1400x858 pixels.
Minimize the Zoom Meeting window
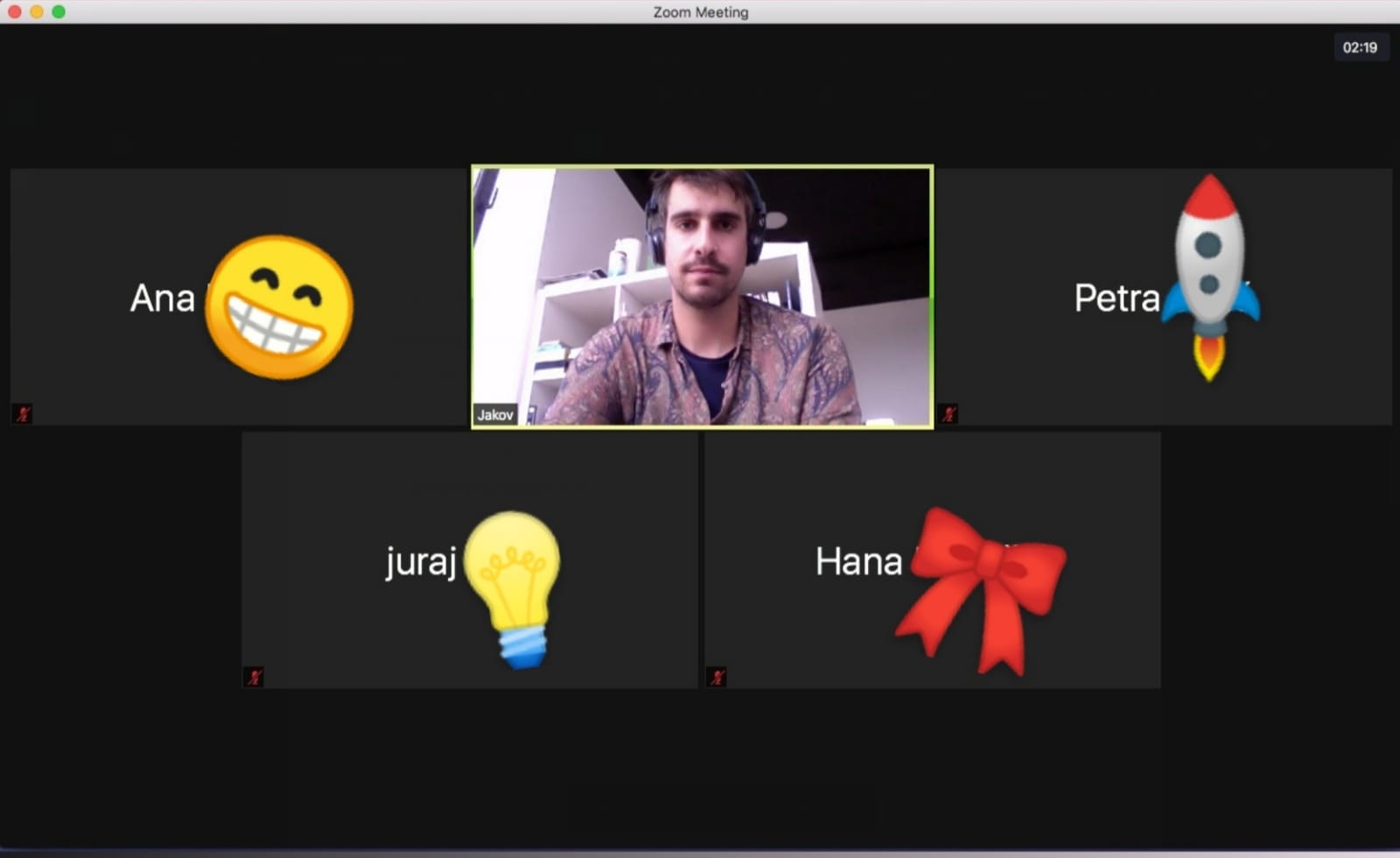click(36, 11)
